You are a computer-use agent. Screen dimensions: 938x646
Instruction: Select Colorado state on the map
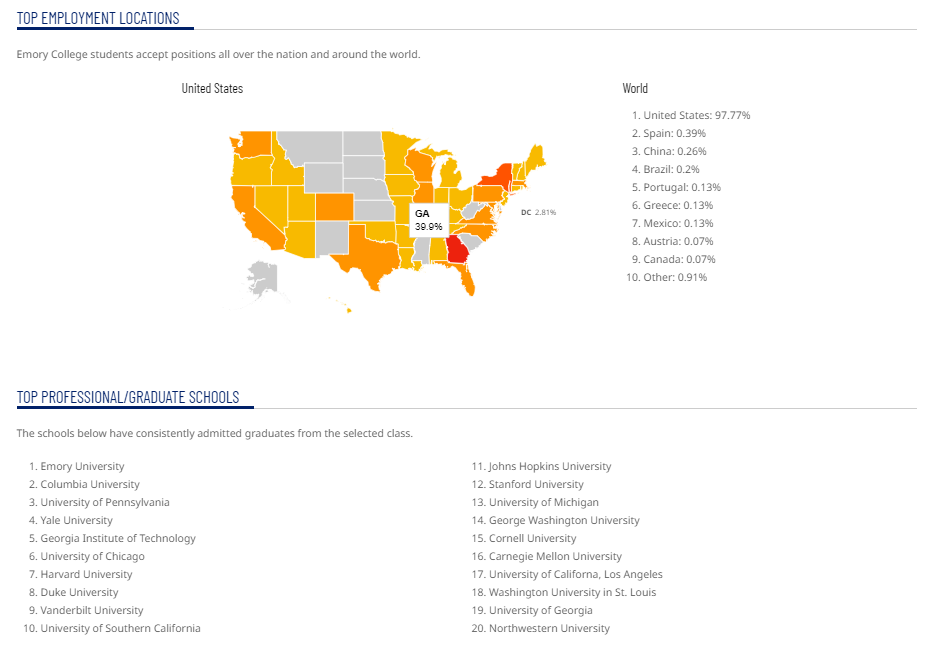click(x=334, y=207)
